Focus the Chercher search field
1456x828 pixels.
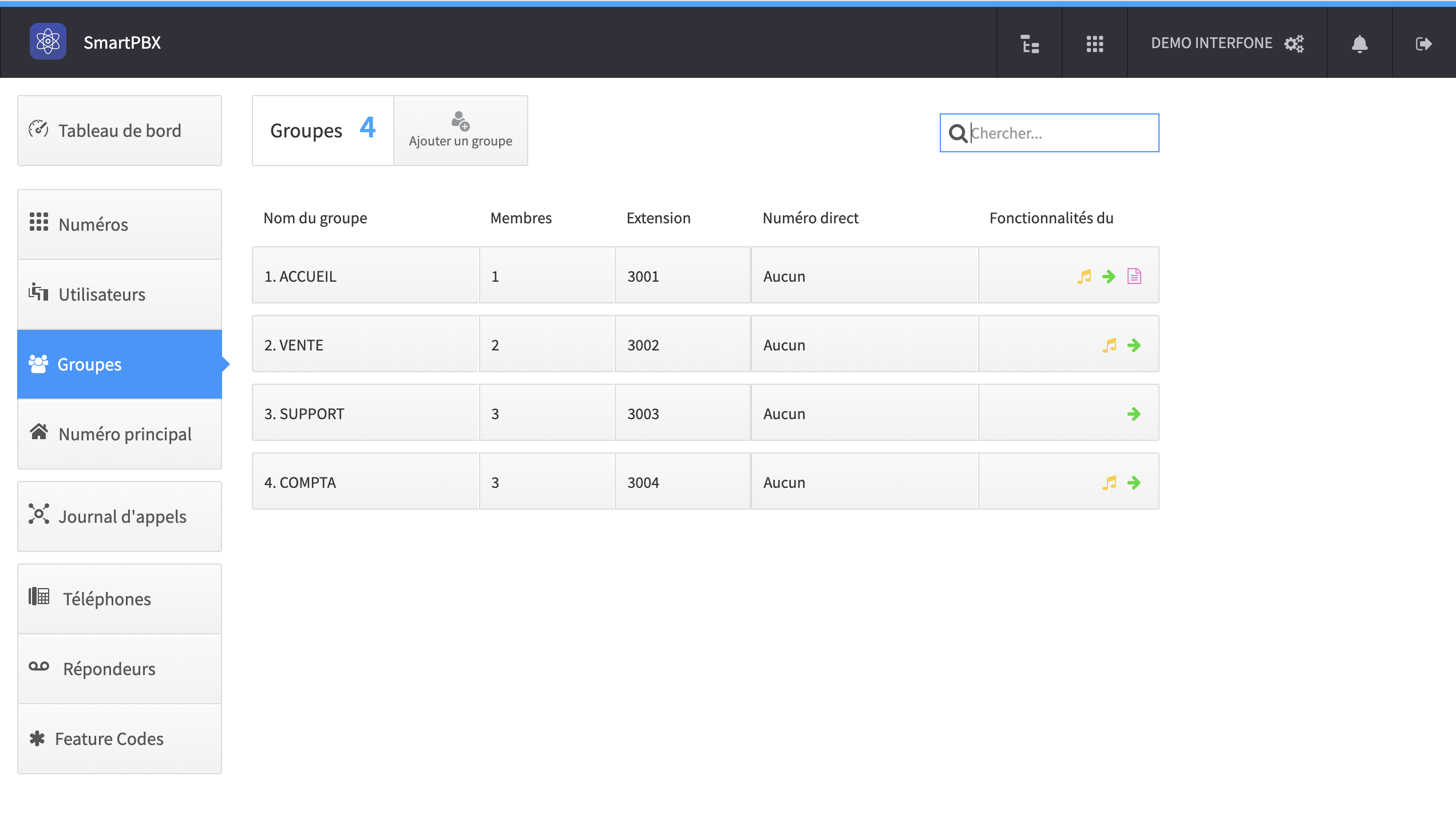tap(1050, 133)
